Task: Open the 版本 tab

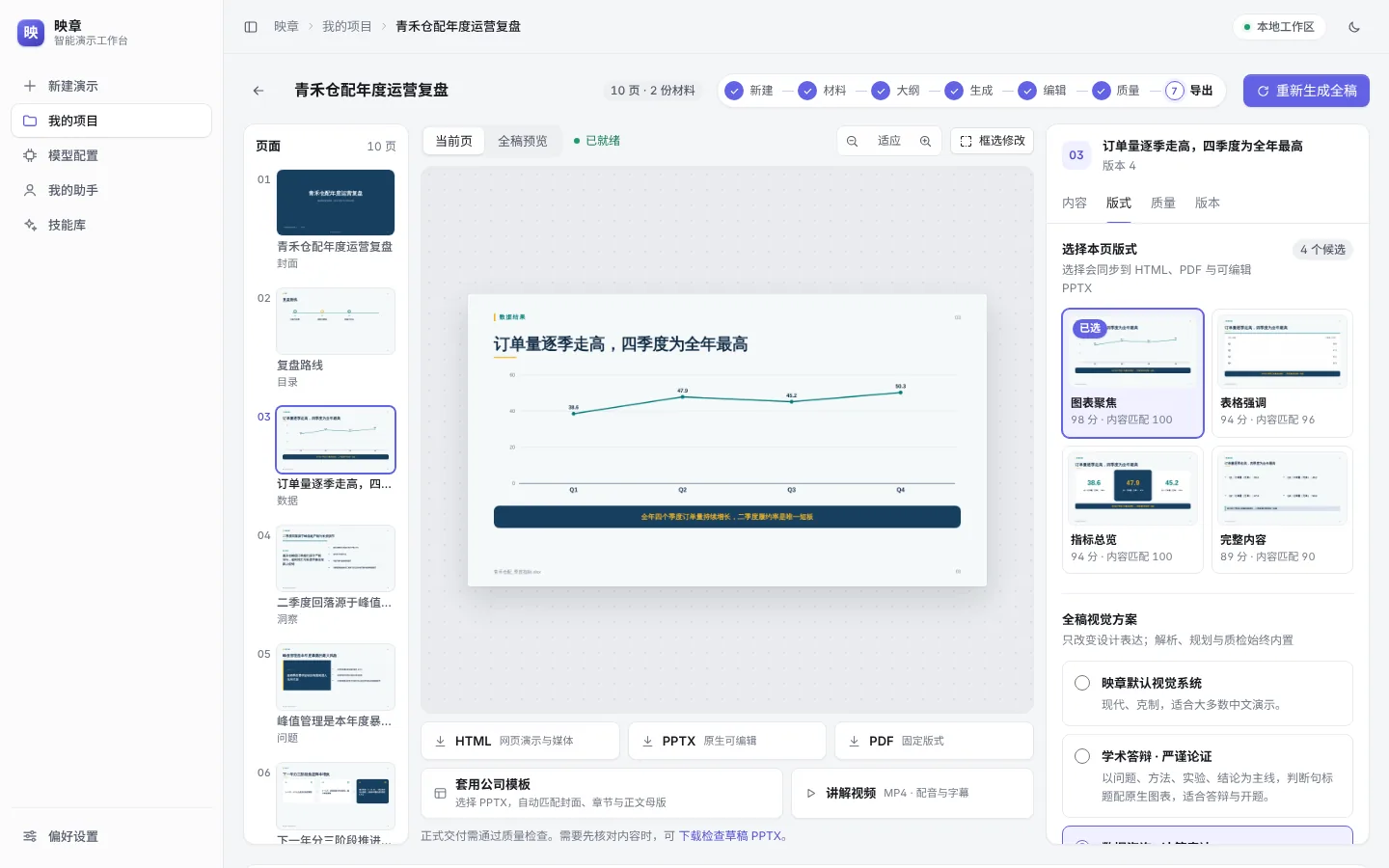Action: (1208, 203)
